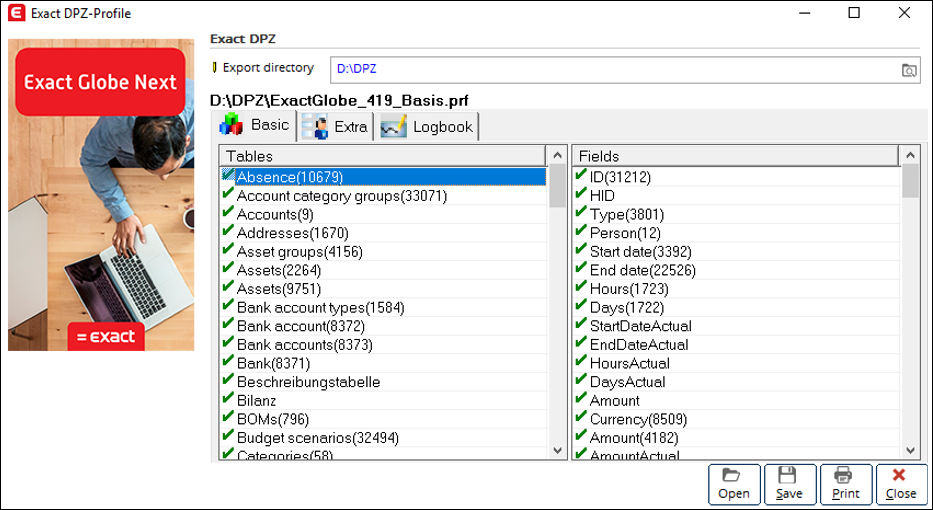Select the Assets(9751) table row
Image resolution: width=933 pixels, height=510 pixels.
coord(383,289)
